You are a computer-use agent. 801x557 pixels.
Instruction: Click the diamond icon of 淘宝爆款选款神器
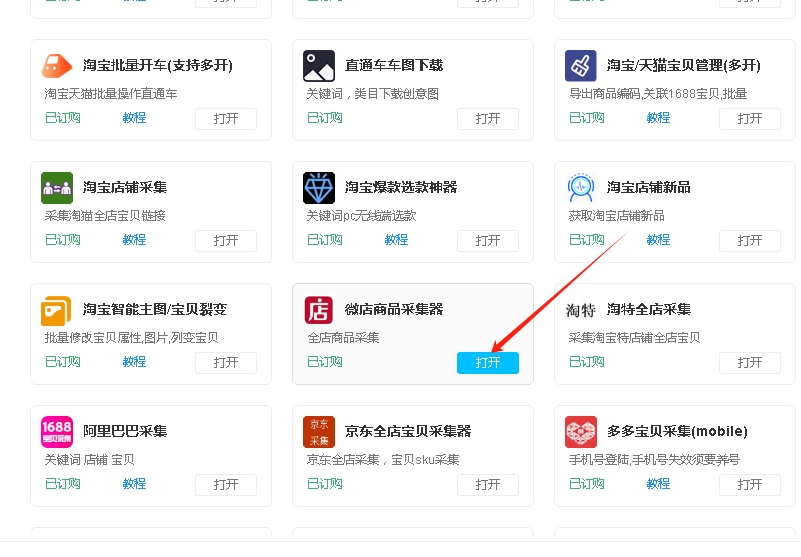319,188
